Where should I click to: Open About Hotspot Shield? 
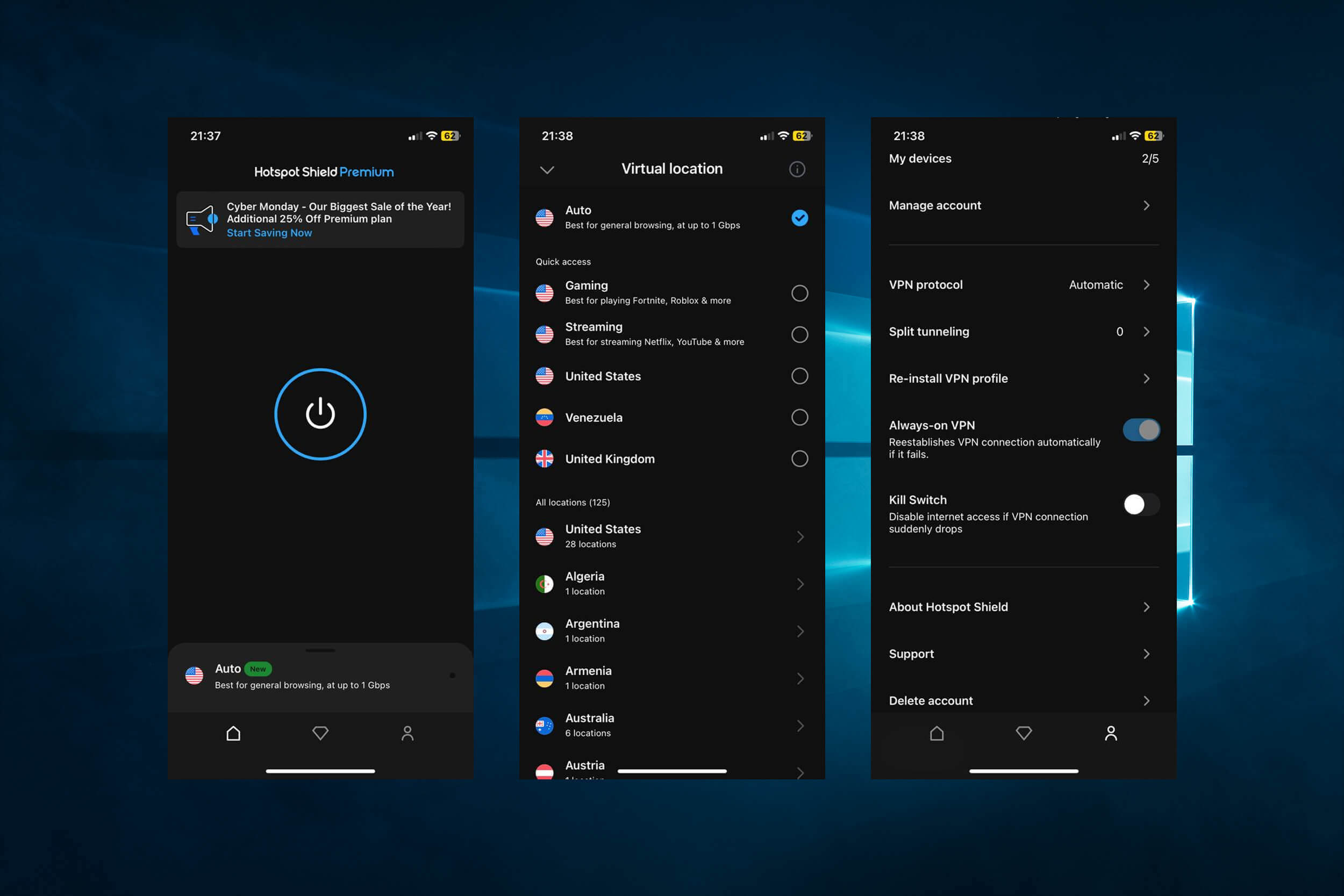tap(1023, 607)
